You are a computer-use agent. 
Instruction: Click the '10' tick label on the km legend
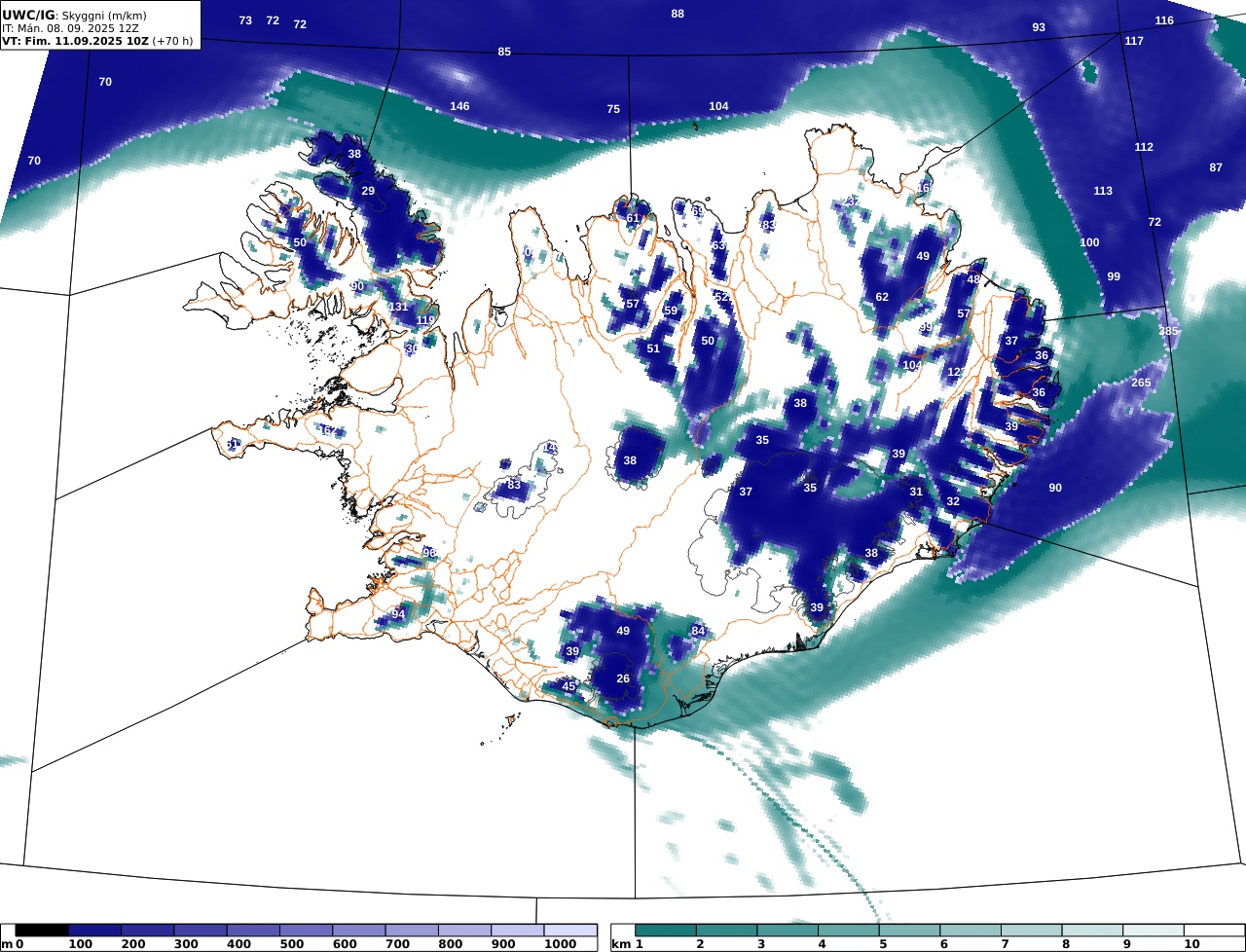(1191, 944)
